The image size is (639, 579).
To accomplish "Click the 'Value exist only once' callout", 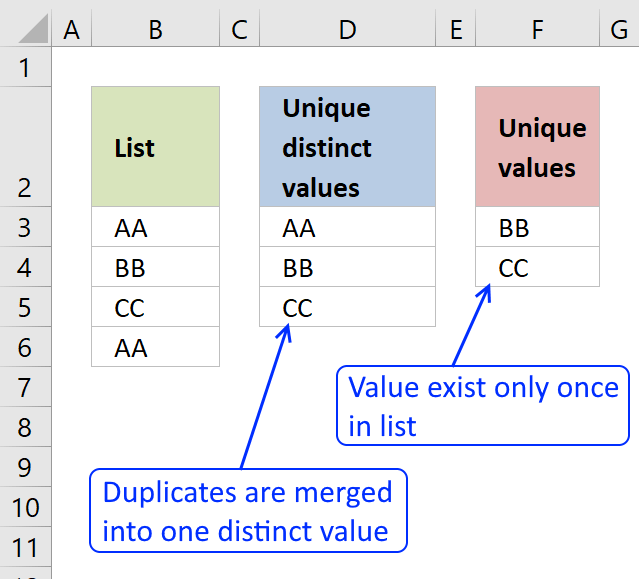I will click(483, 406).
